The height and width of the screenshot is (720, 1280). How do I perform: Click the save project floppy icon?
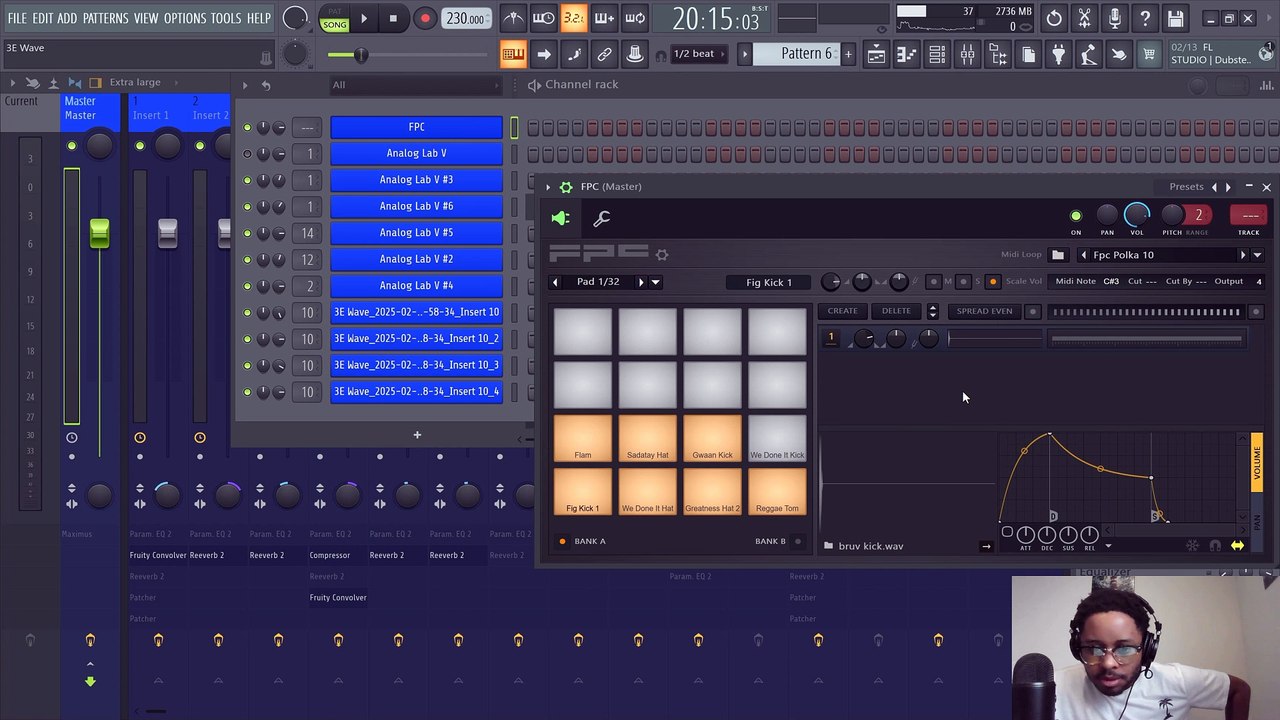pyautogui.click(x=1176, y=18)
